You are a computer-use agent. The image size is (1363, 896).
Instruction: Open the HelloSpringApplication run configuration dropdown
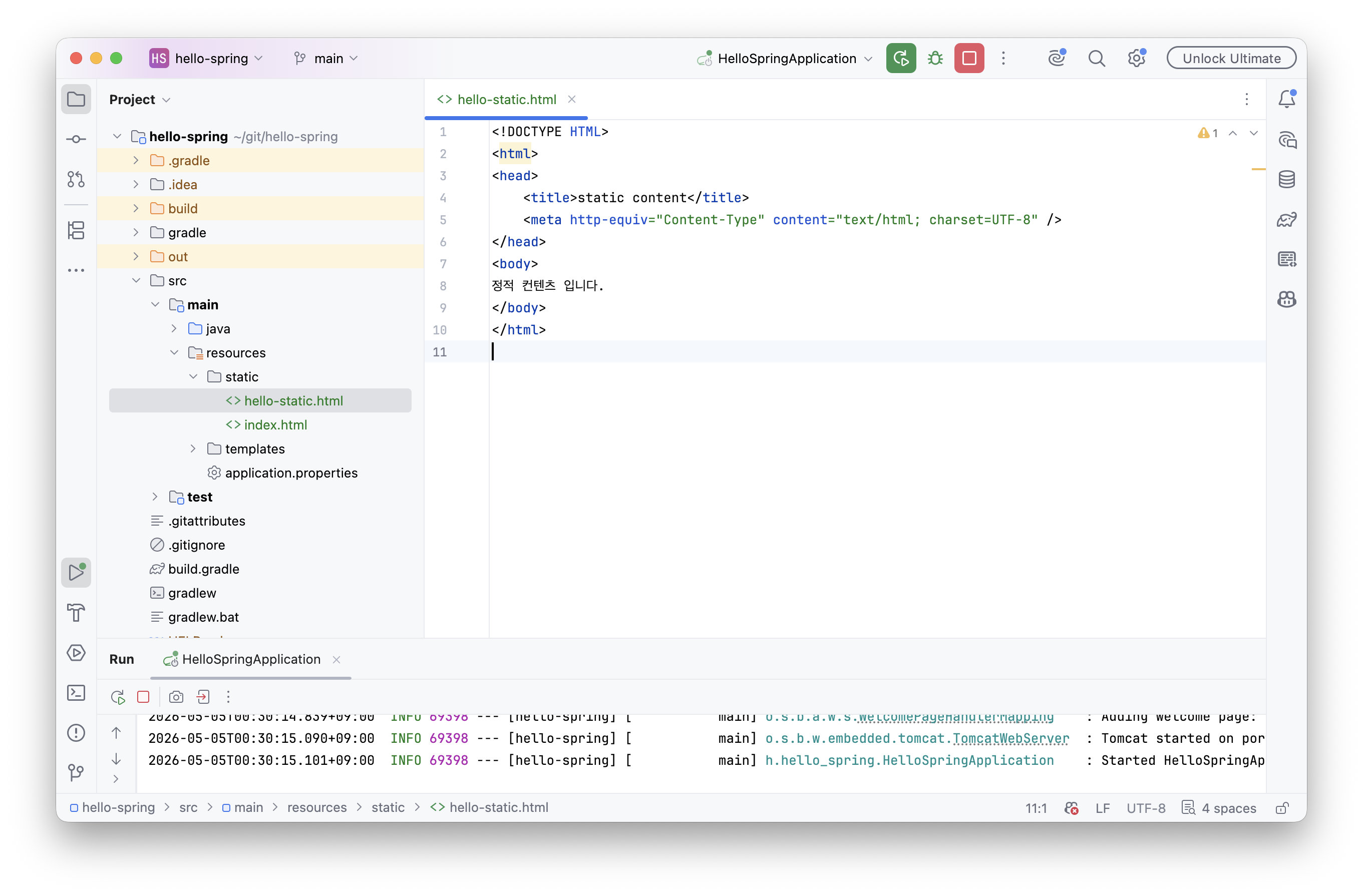784,58
